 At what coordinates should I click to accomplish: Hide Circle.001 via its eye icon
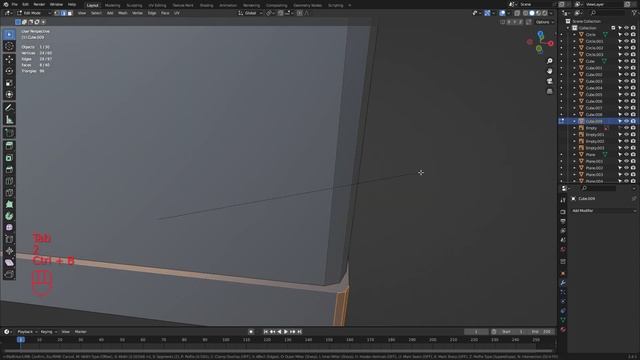point(626,41)
